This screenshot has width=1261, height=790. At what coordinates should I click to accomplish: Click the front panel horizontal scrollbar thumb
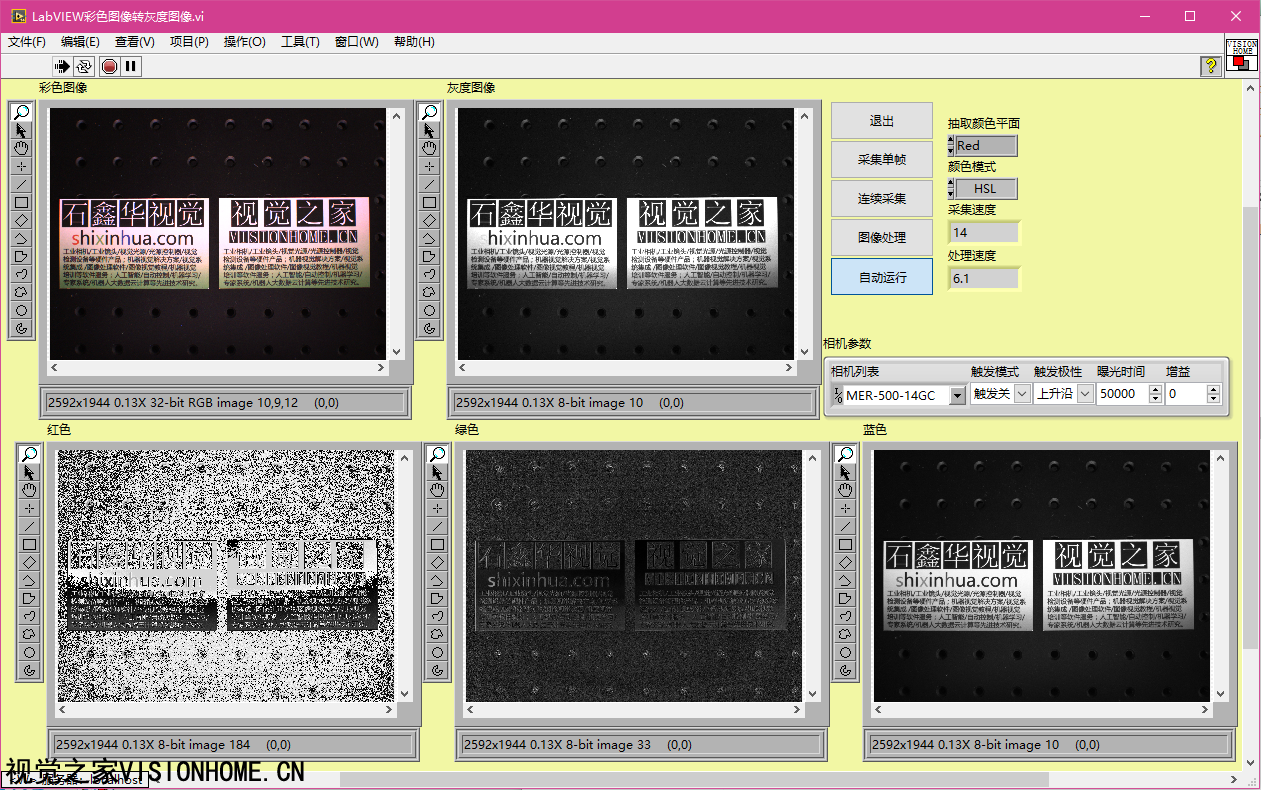tap(694, 780)
